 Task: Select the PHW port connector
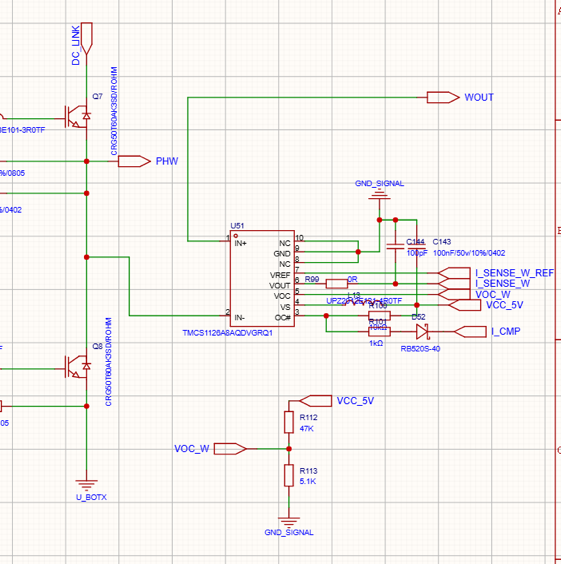point(134,161)
